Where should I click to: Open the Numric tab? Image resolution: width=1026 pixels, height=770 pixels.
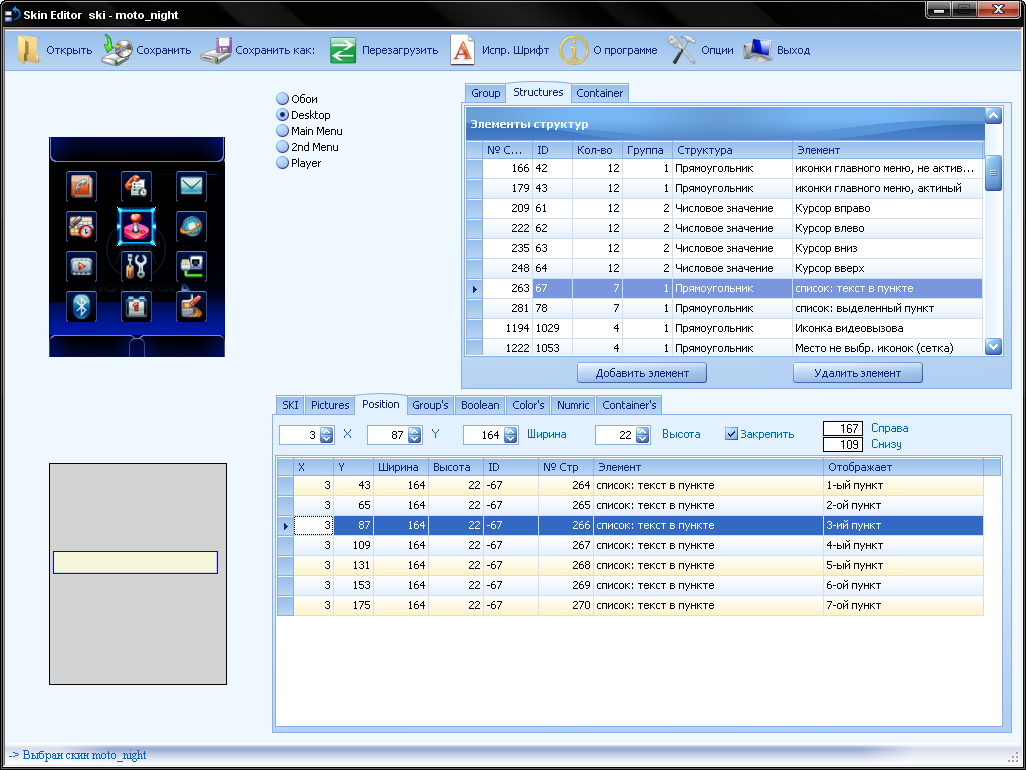(x=573, y=405)
